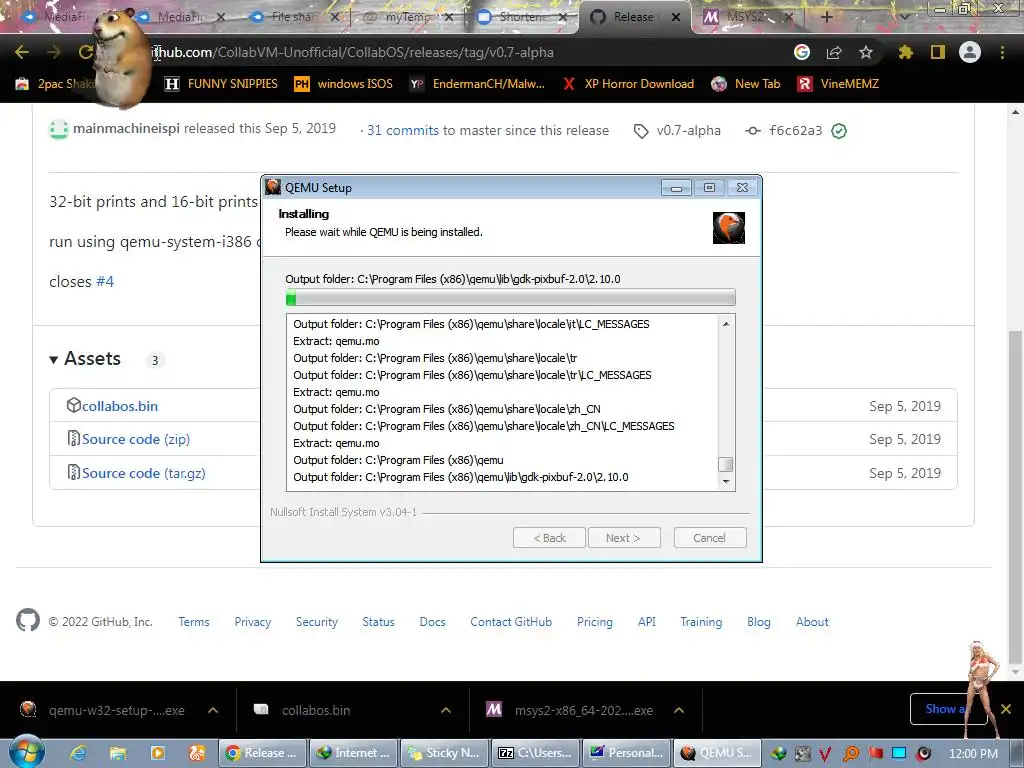Viewport: 1024px width, 768px height.
Task: Expand collabos.bin download options chevron
Action: coord(446,710)
